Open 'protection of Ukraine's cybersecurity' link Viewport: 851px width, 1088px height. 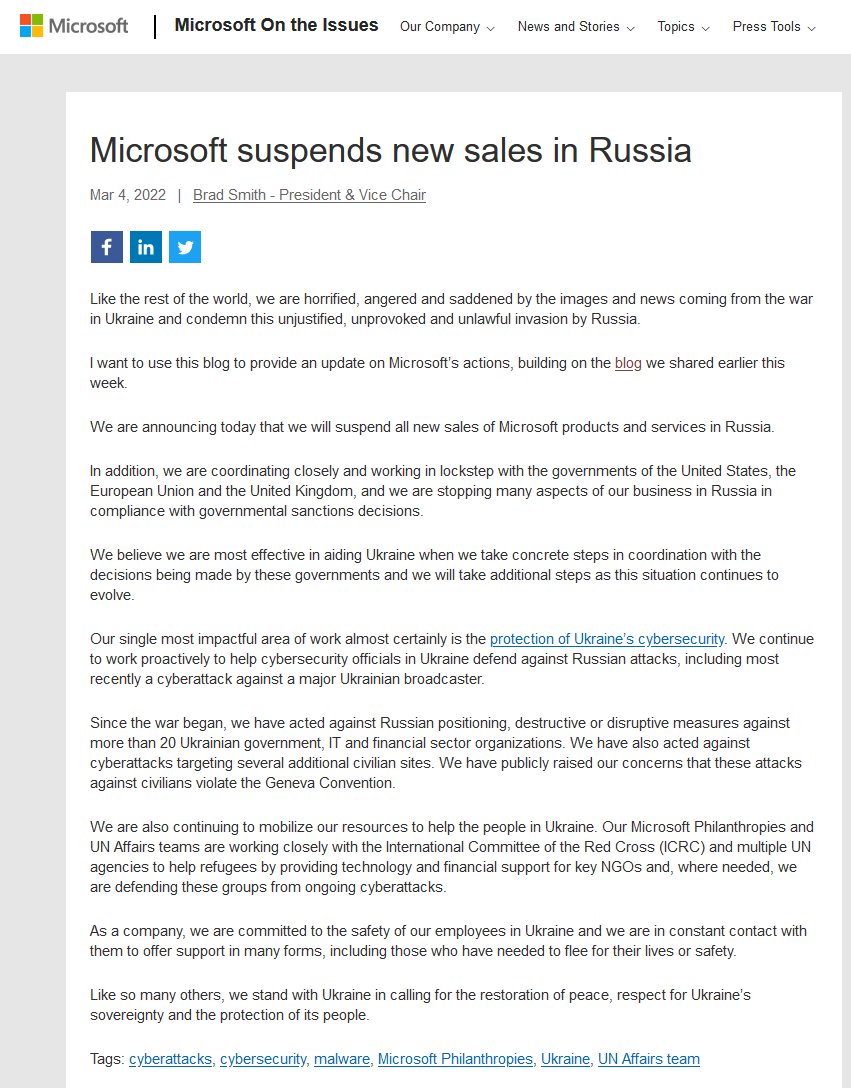(x=607, y=639)
